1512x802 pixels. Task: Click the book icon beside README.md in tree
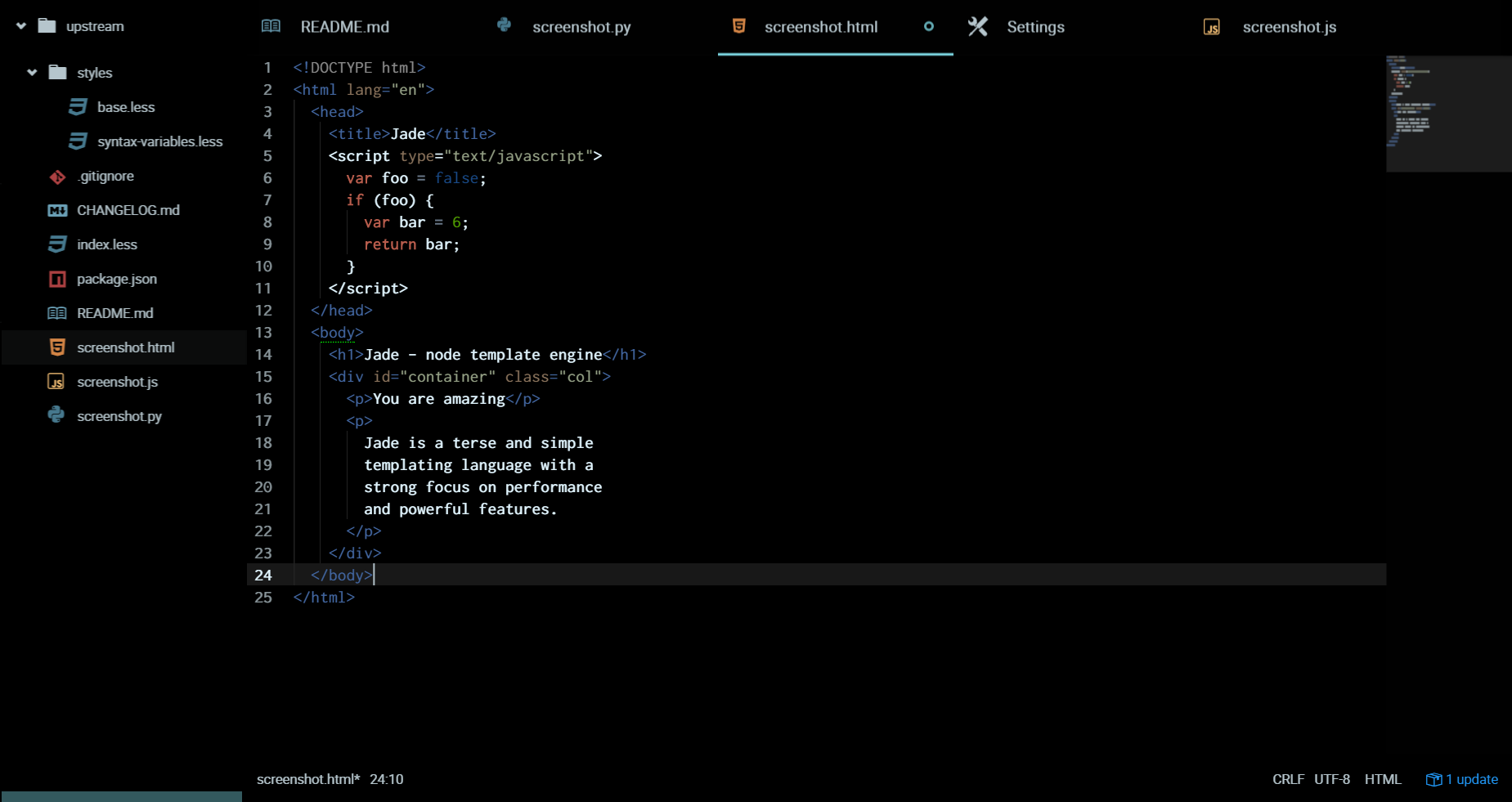57,313
